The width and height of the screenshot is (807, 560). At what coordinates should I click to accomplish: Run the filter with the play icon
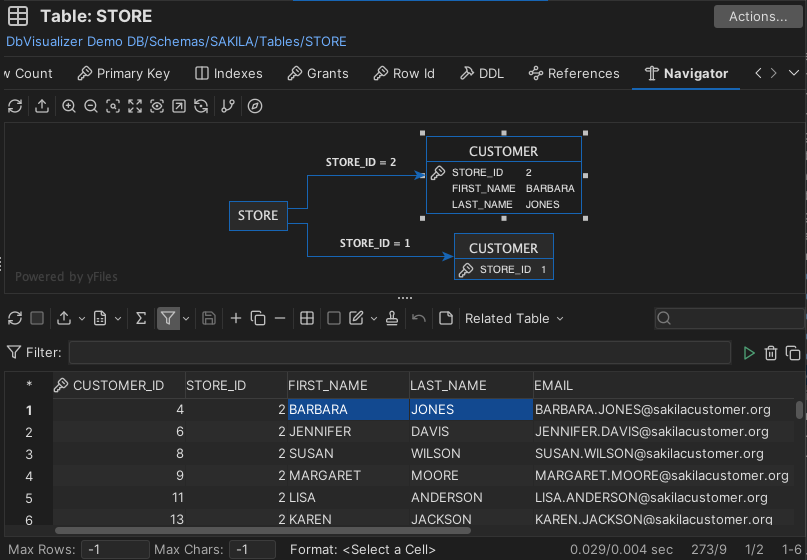click(749, 353)
